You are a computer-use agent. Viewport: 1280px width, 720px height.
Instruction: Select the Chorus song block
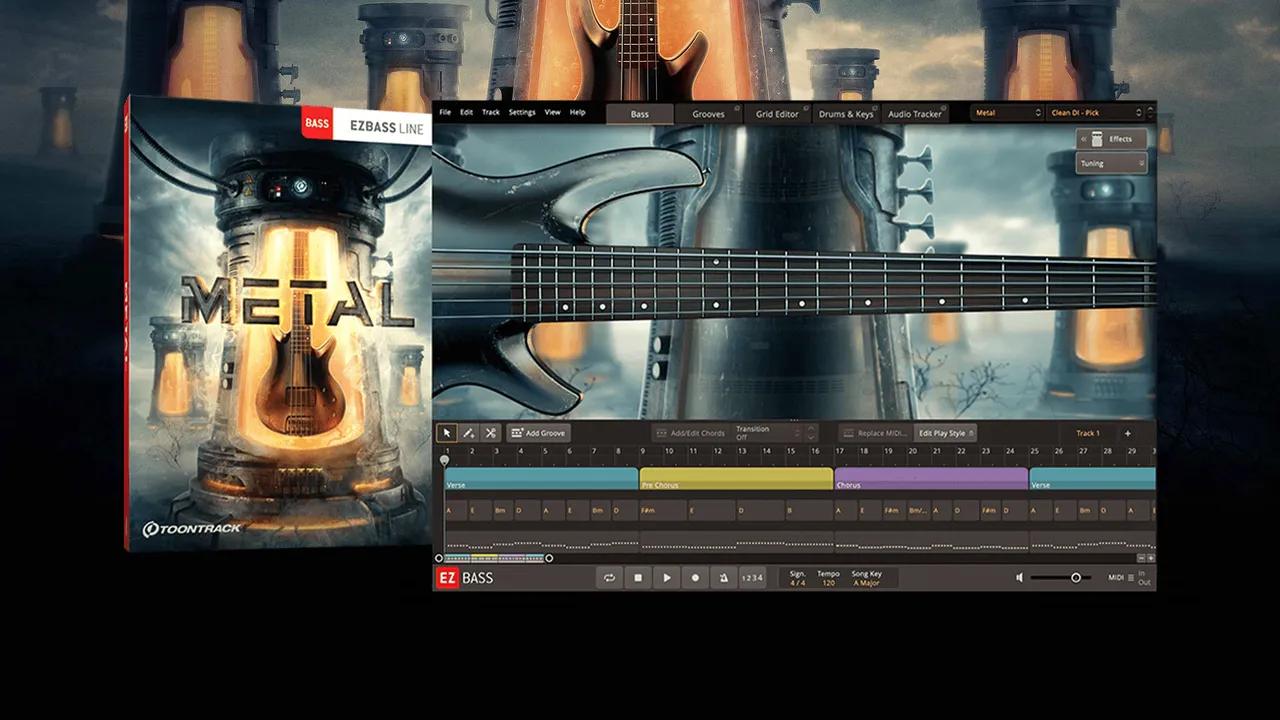(931, 479)
